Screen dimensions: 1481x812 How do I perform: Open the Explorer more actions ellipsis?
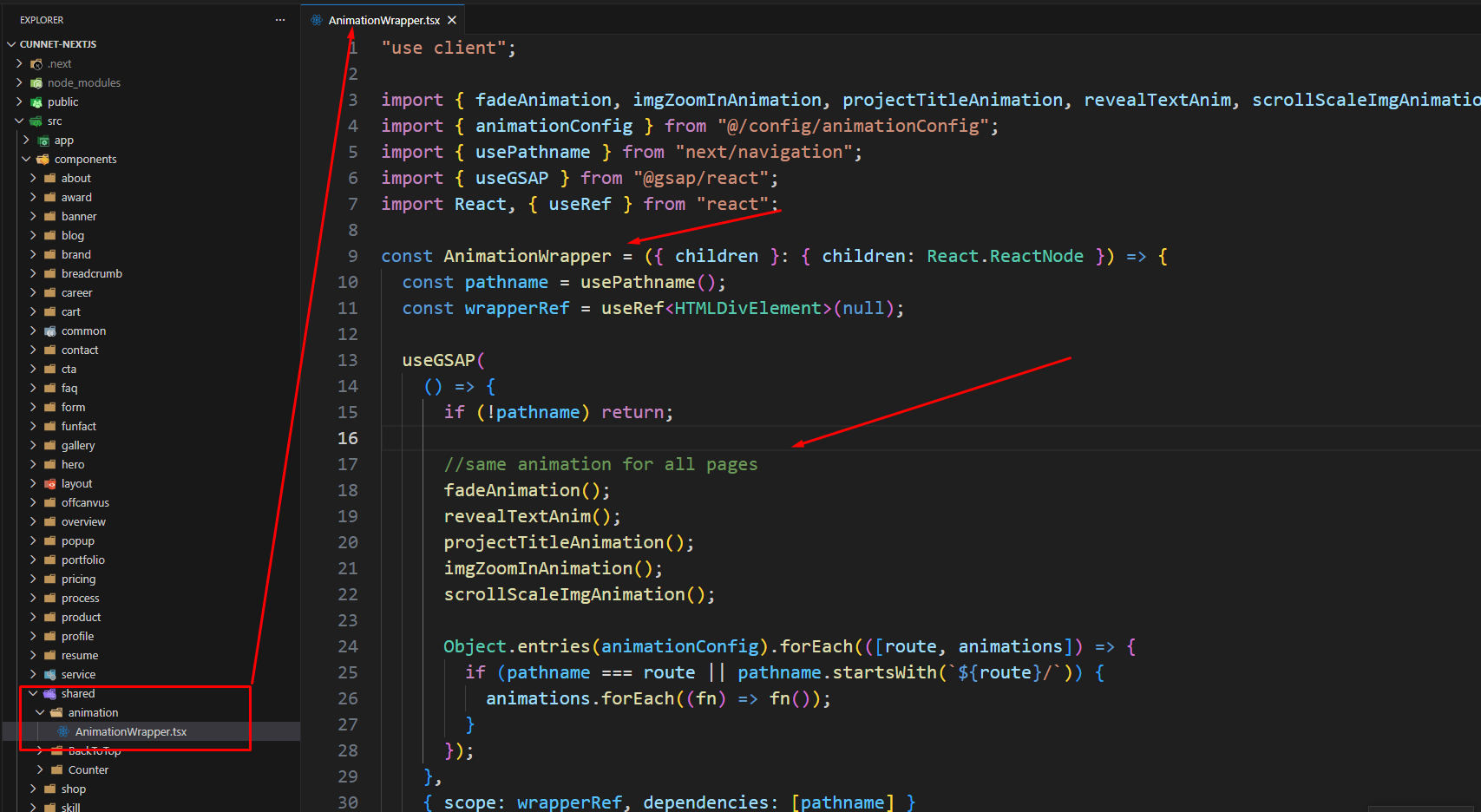point(279,20)
